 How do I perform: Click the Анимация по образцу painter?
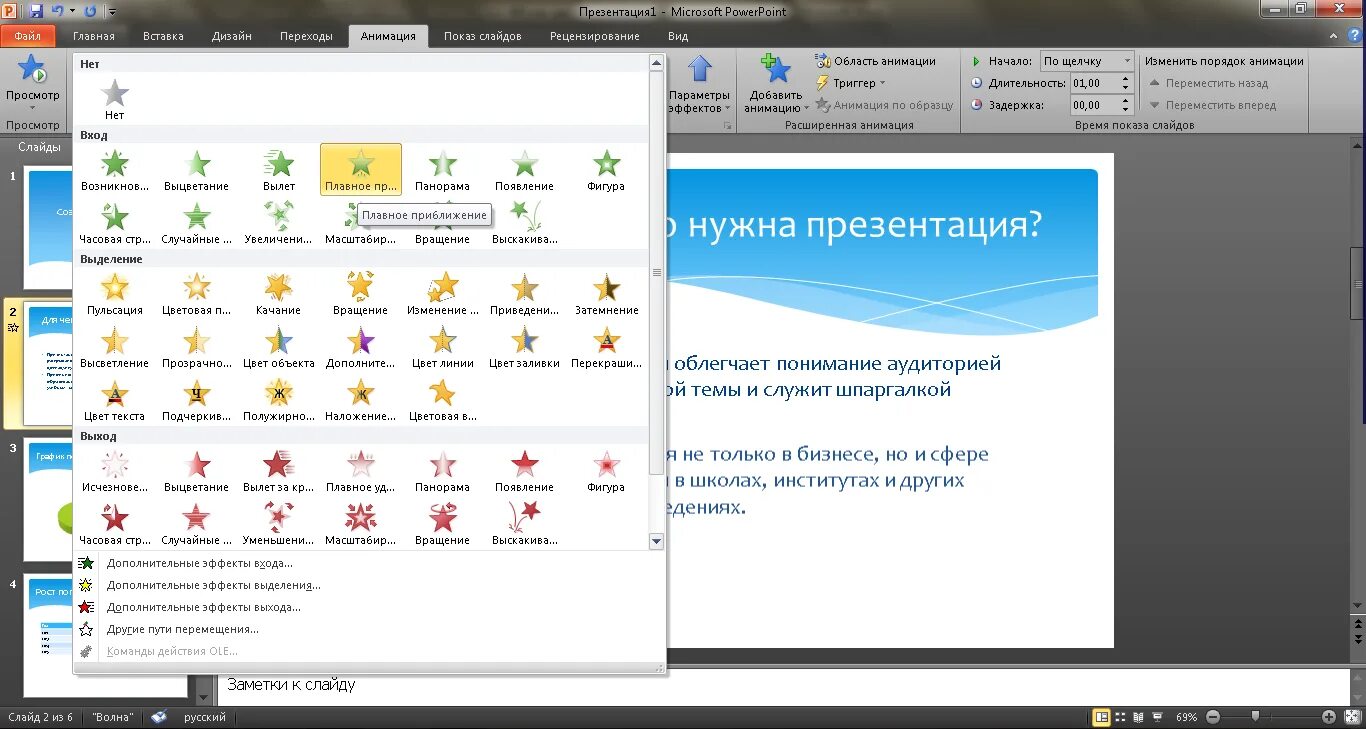pyautogui.click(x=885, y=105)
